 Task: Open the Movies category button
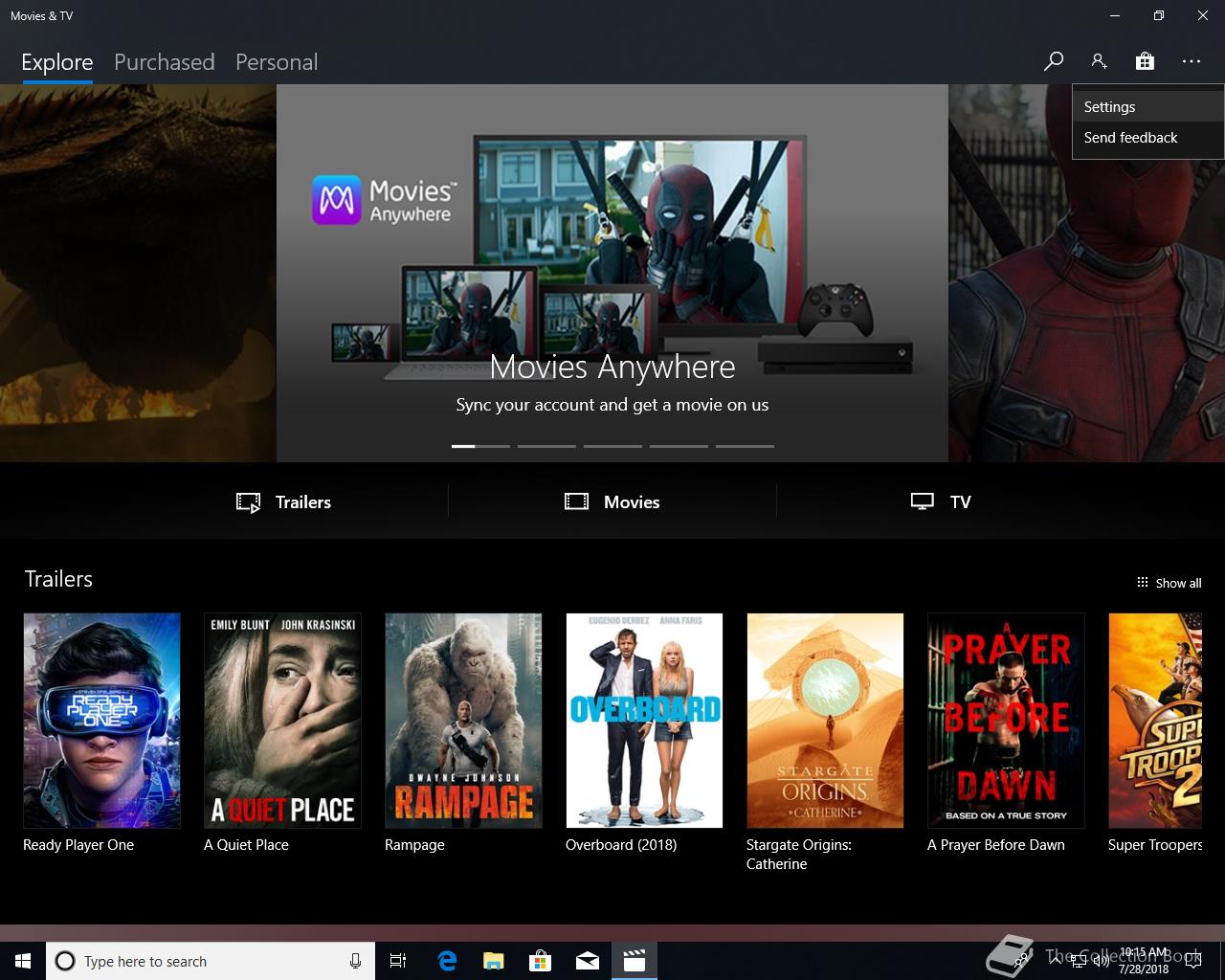click(x=612, y=502)
